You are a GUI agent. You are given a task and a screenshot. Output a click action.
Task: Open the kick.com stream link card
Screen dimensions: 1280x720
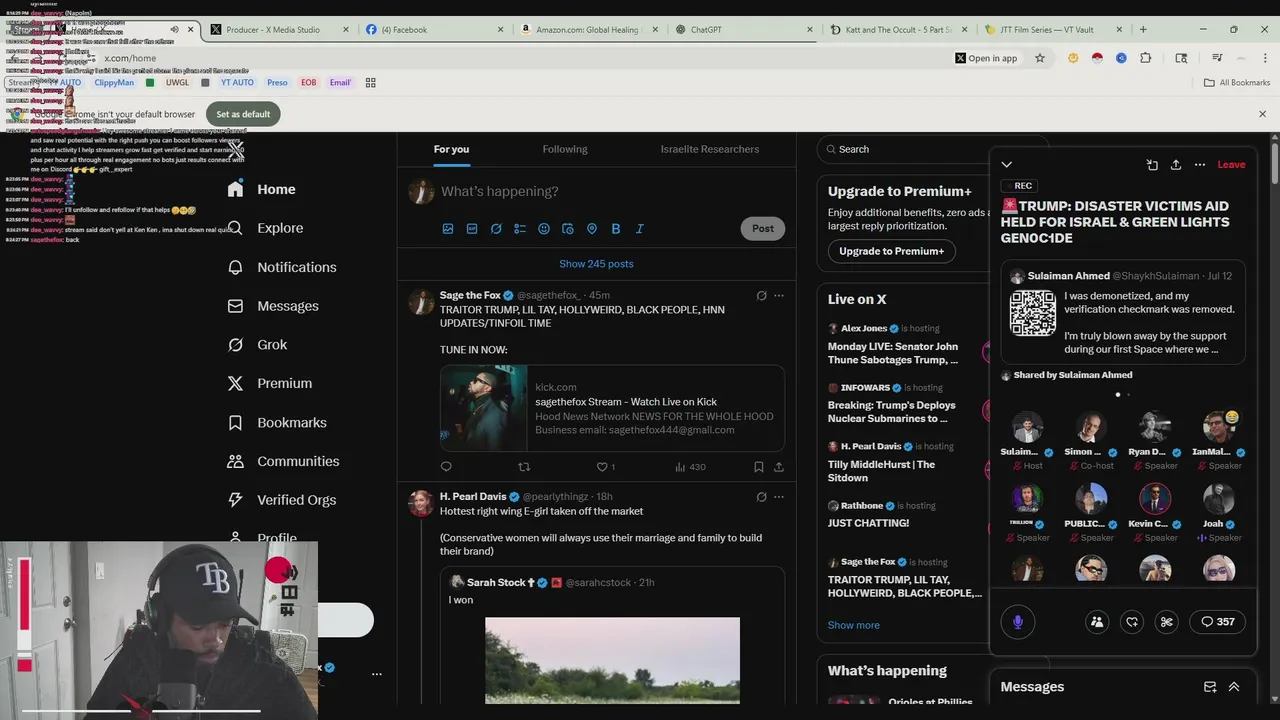click(612, 408)
